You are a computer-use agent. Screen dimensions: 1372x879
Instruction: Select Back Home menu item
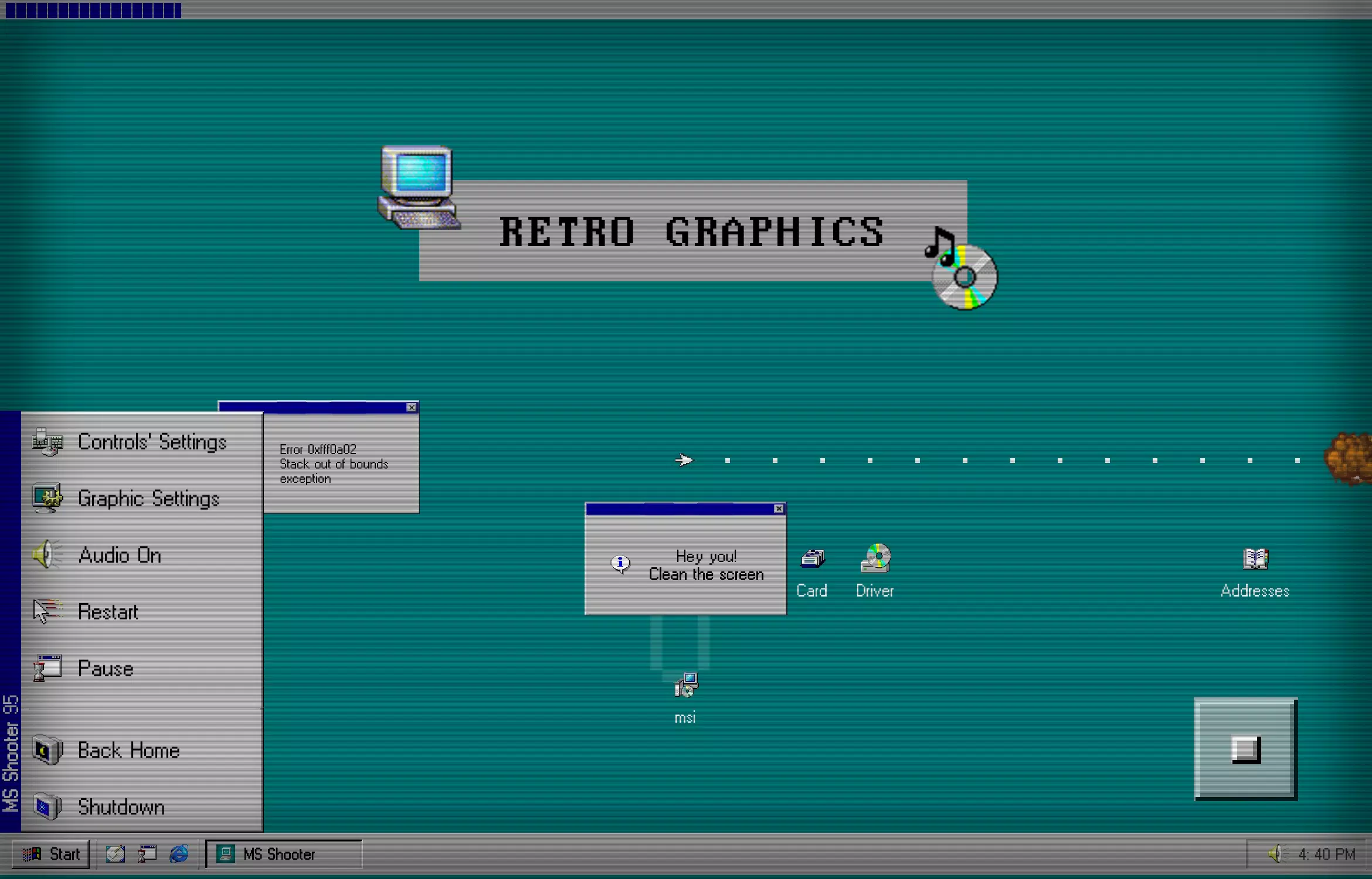pos(128,751)
